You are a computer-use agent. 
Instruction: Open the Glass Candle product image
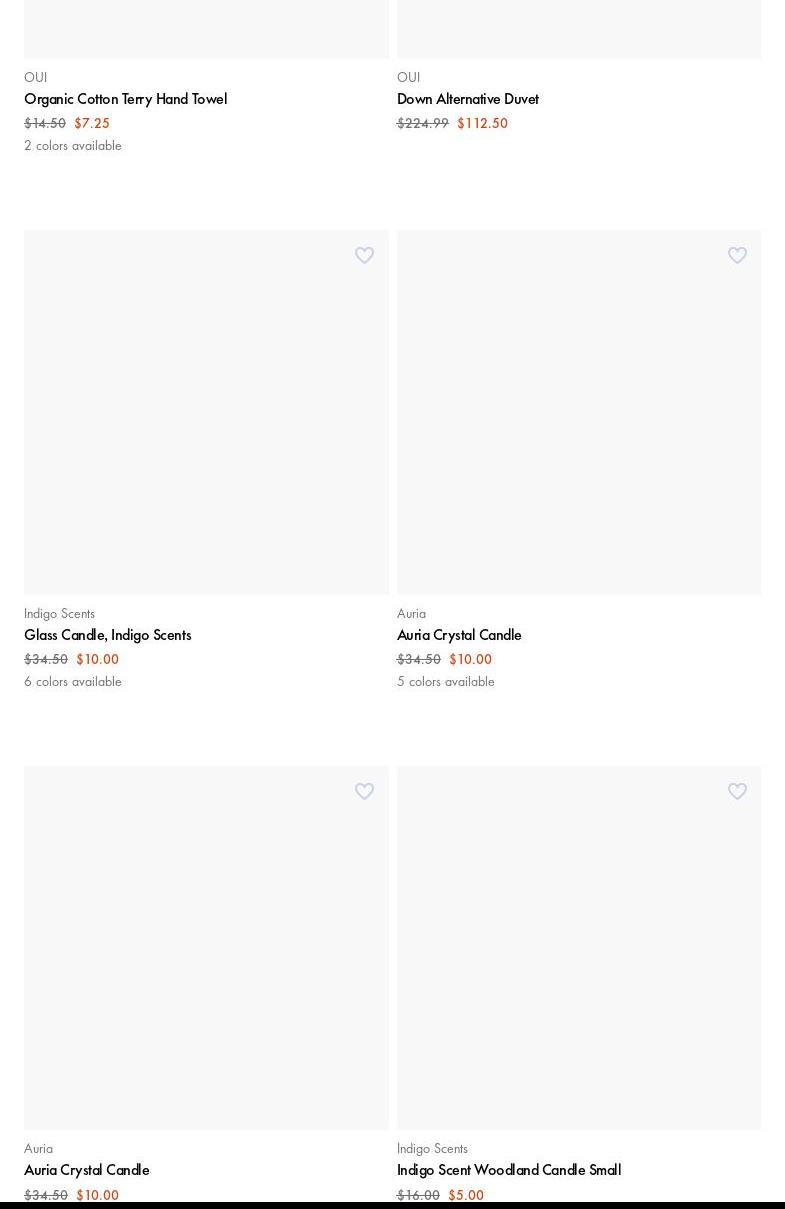pos(206,412)
